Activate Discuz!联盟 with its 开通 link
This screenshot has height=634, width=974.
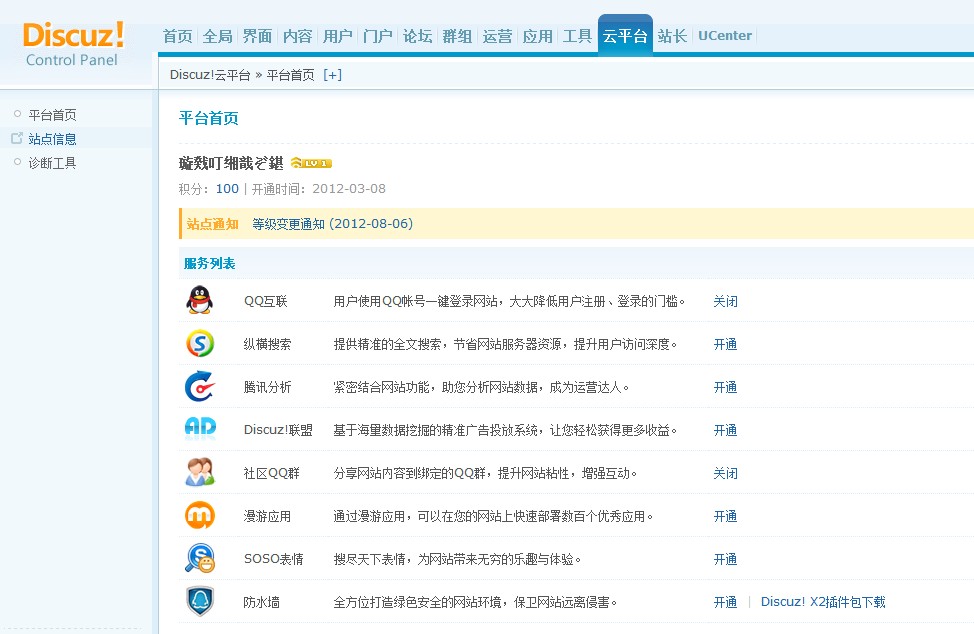[725, 430]
